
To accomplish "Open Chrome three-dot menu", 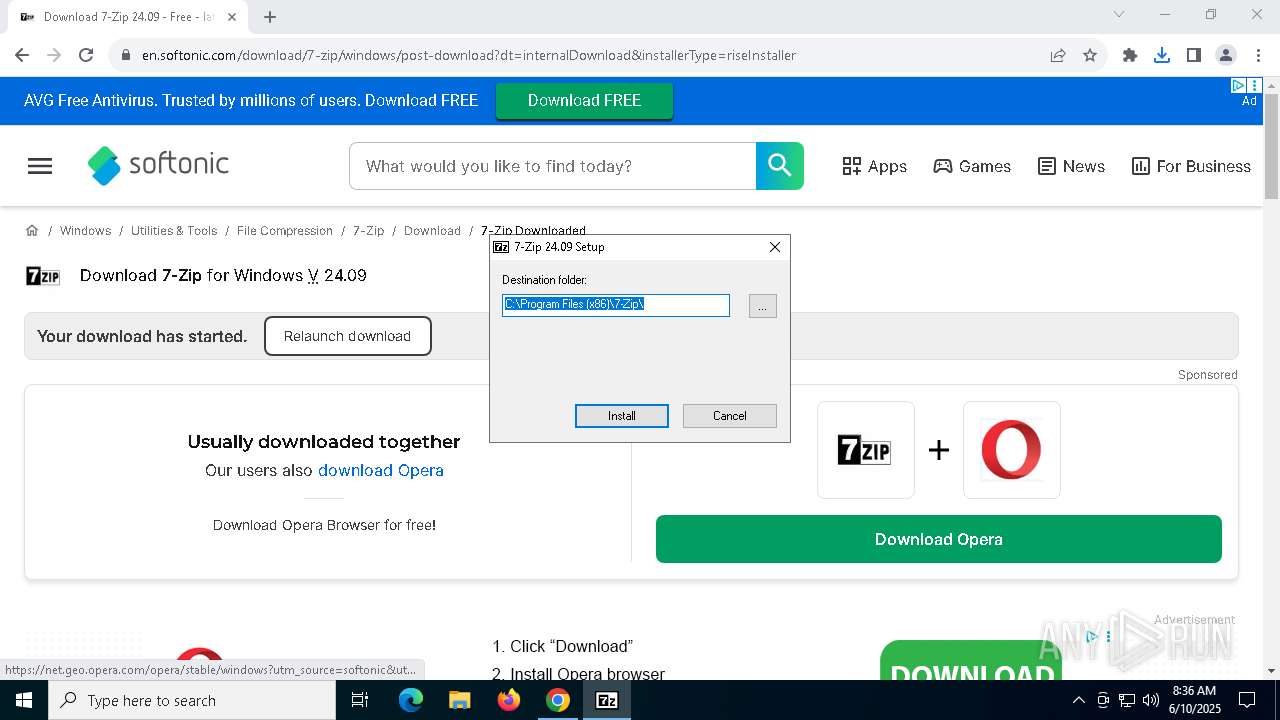I will tap(1258, 55).
